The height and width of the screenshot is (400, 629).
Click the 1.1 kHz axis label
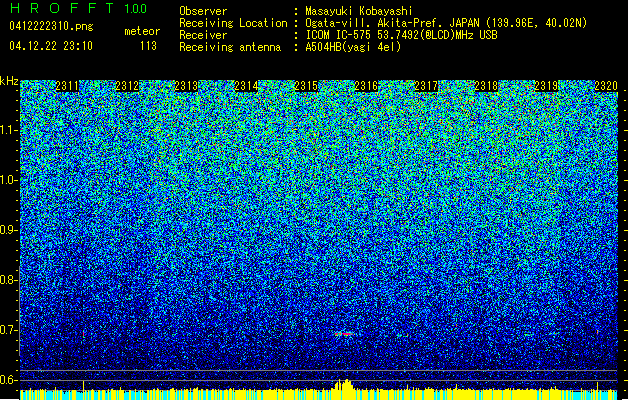(x=9, y=130)
